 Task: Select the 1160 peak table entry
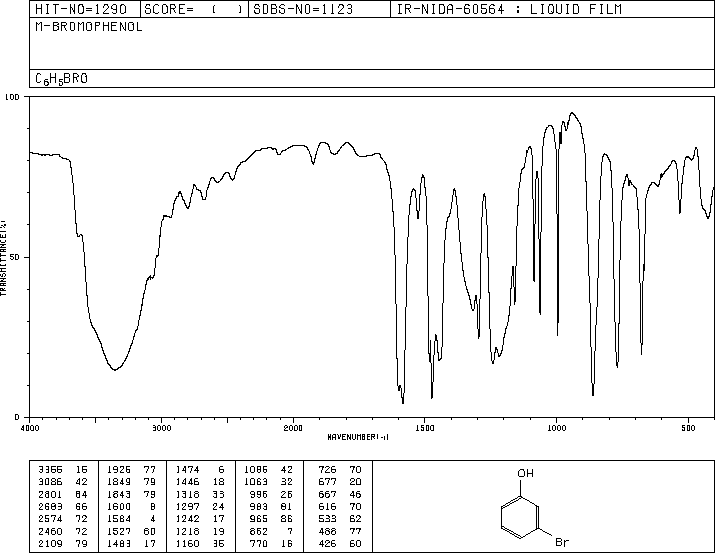(200, 543)
